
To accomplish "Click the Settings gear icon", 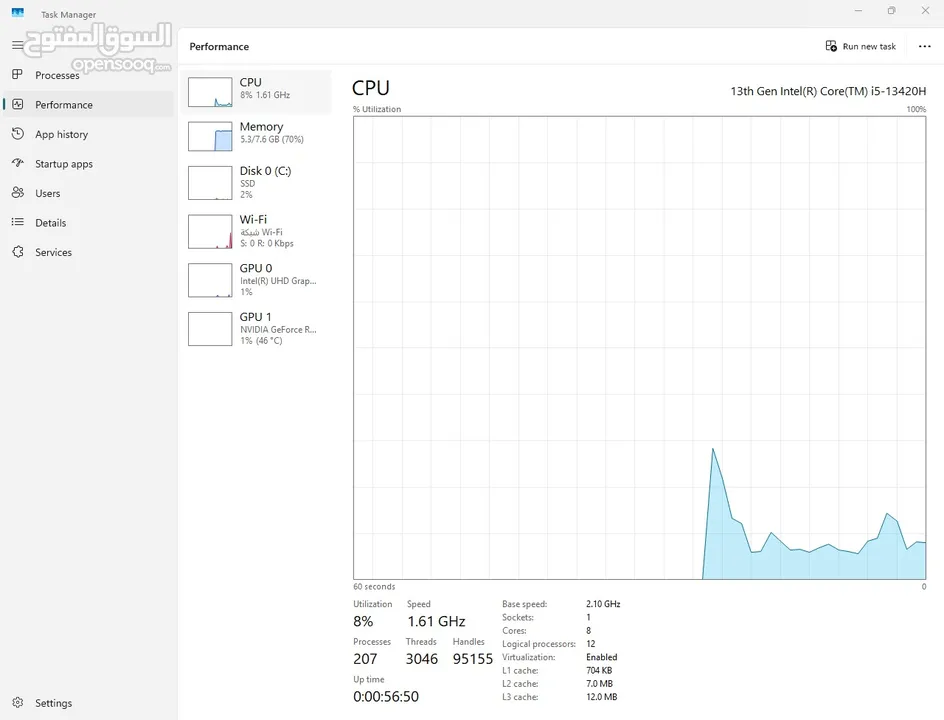I will pyautogui.click(x=17, y=703).
